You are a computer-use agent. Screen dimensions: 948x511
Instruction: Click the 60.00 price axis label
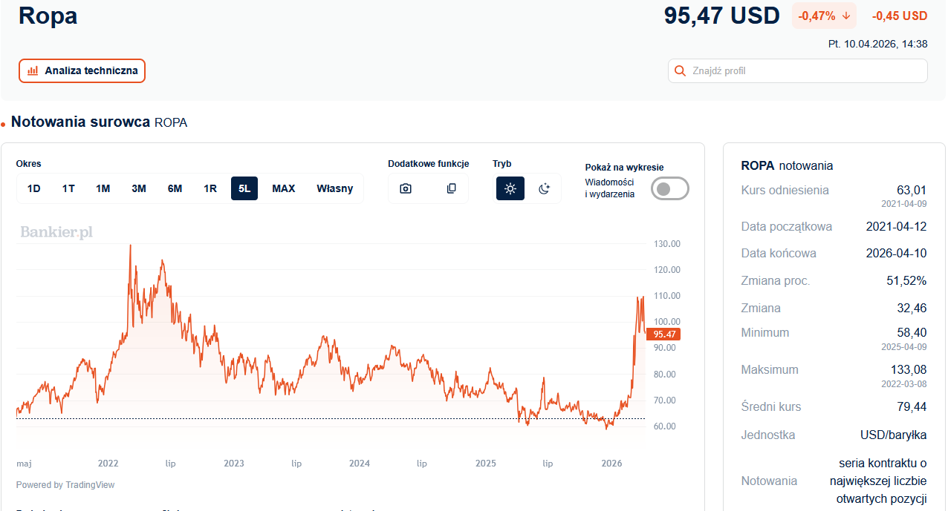[664, 426]
